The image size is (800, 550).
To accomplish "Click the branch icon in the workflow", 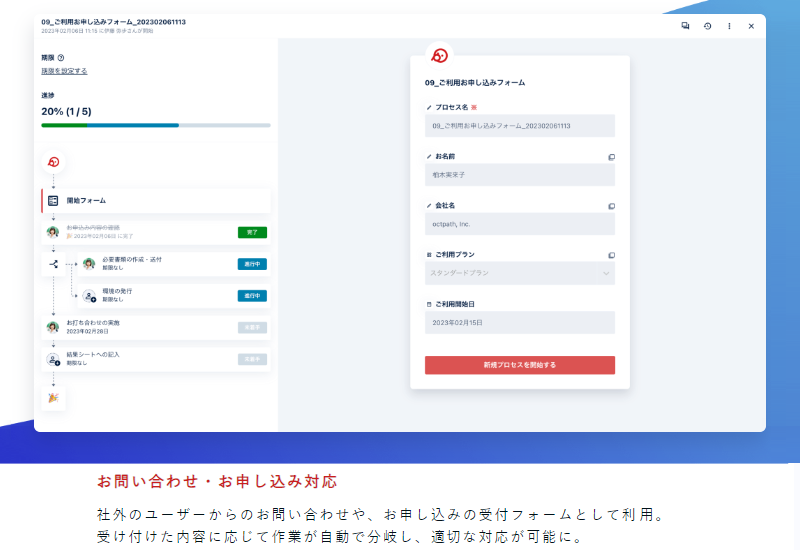I will pos(53,264).
